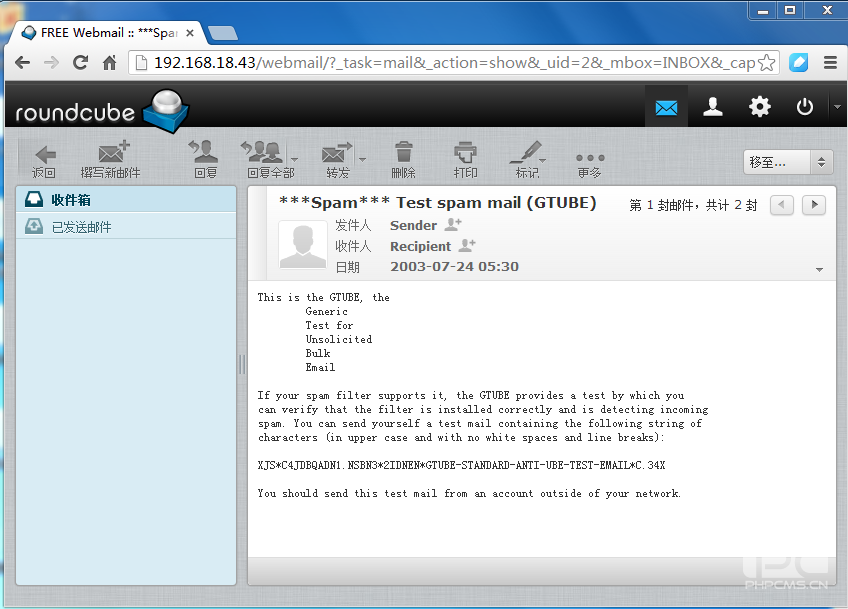This screenshot has width=848, height=609.
Task: Click the roundcube logo
Action: [101, 111]
